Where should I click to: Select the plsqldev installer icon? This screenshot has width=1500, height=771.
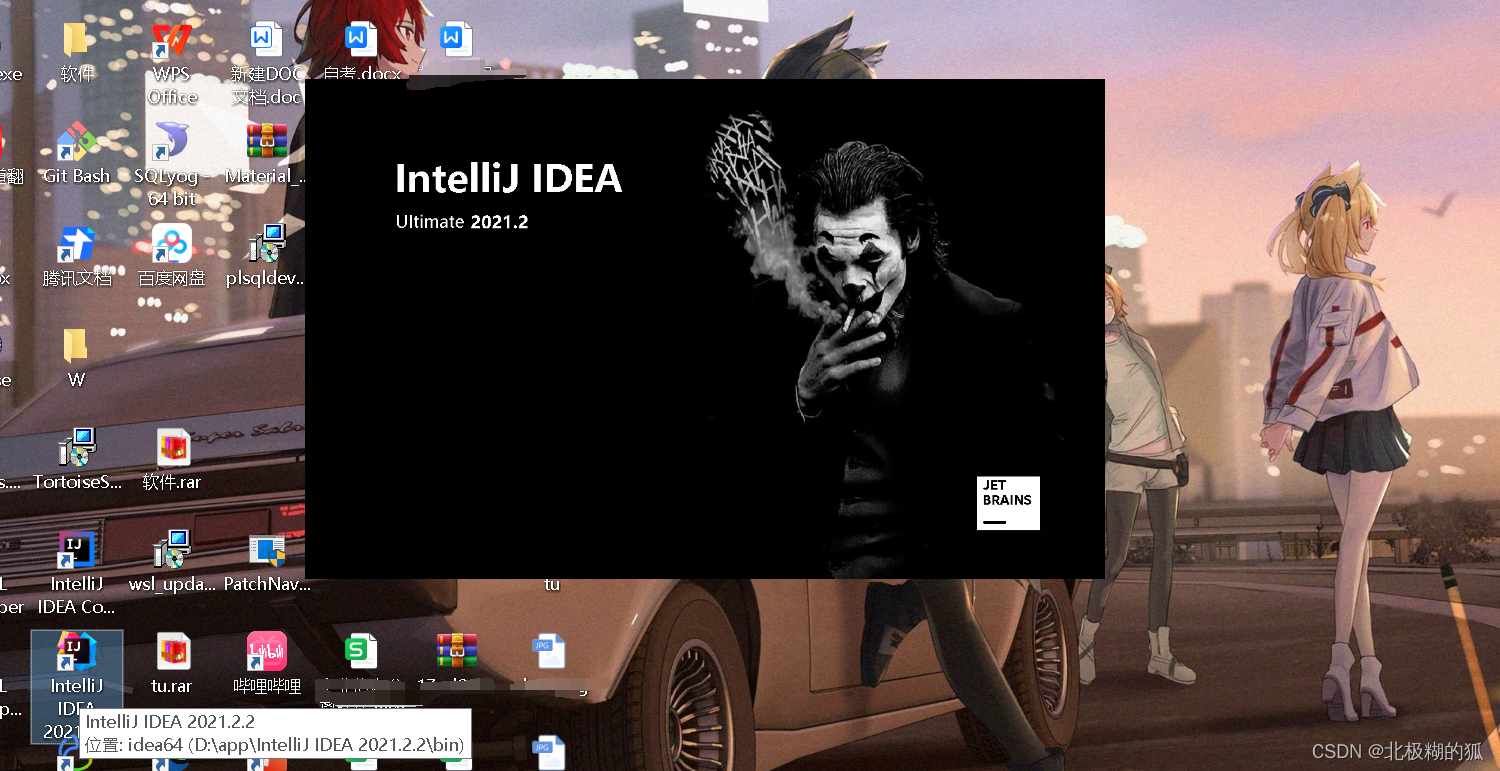pos(266,255)
